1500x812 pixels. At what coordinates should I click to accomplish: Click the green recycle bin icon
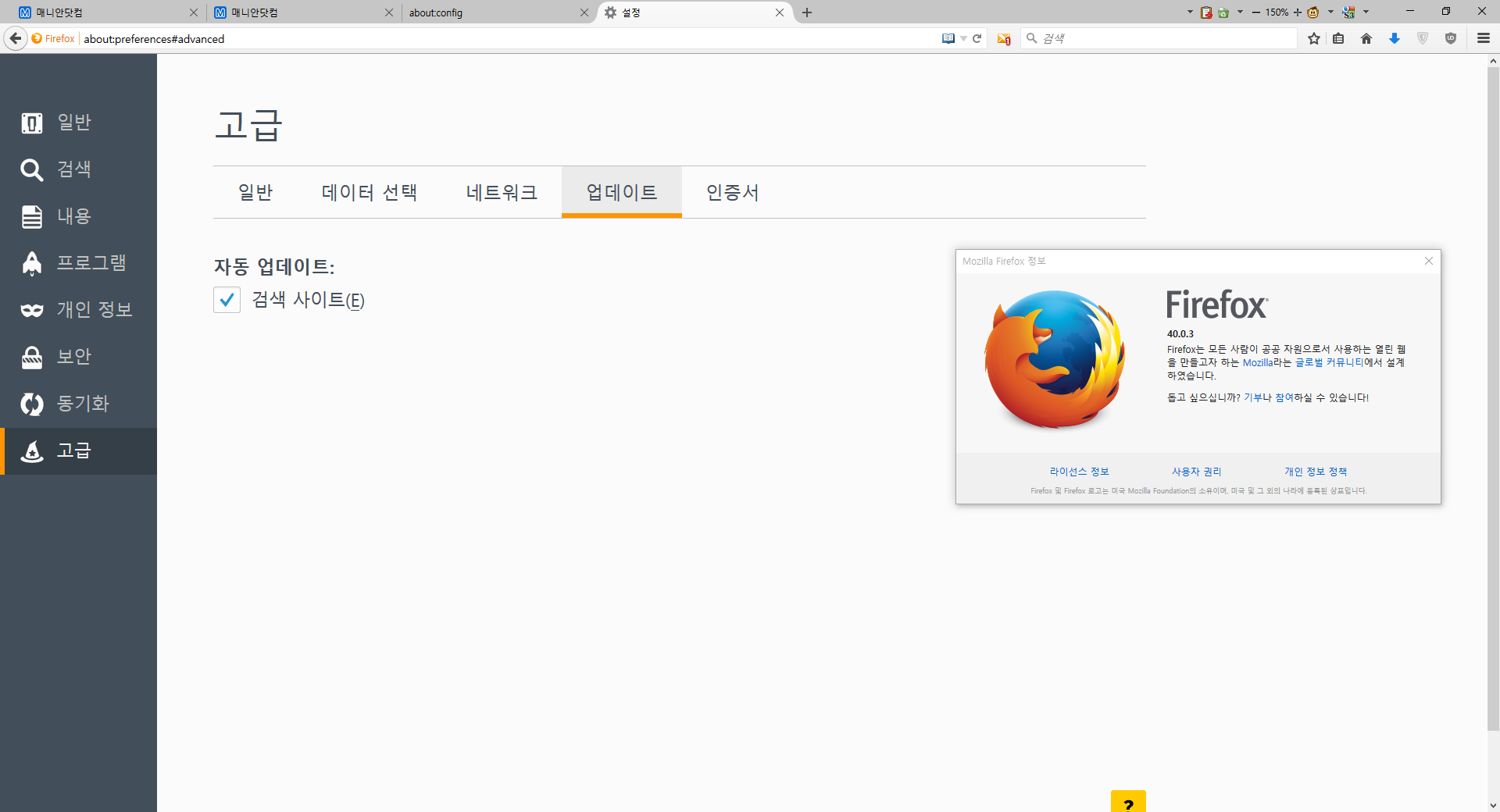[1223, 12]
